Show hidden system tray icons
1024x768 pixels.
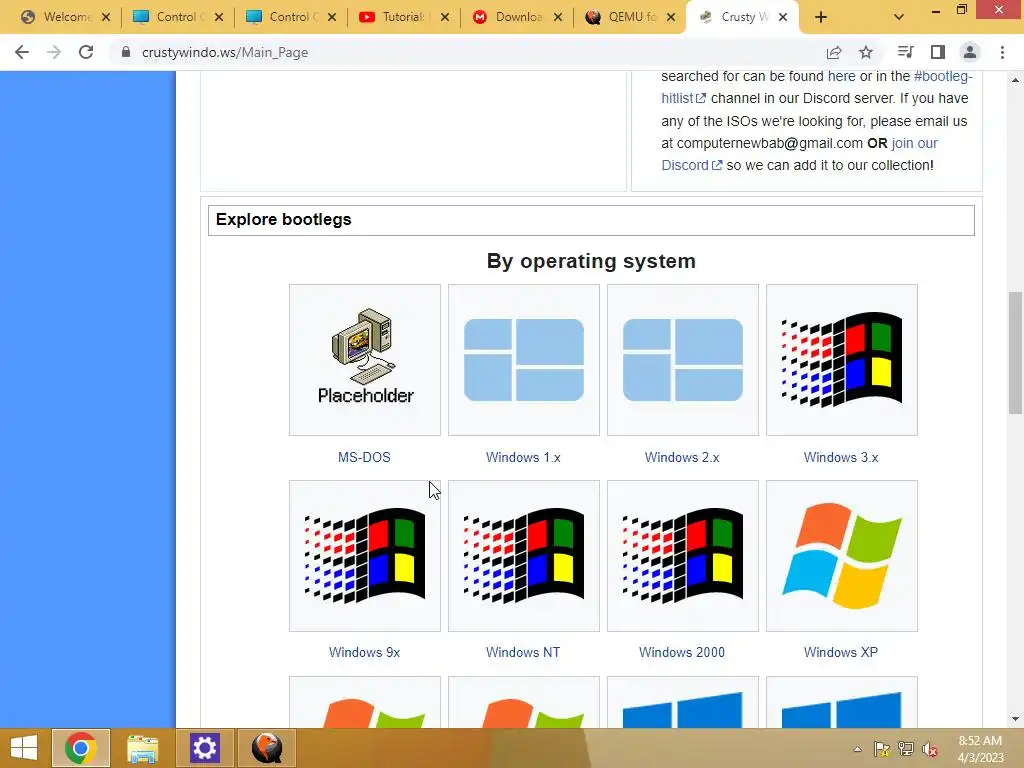point(857,749)
